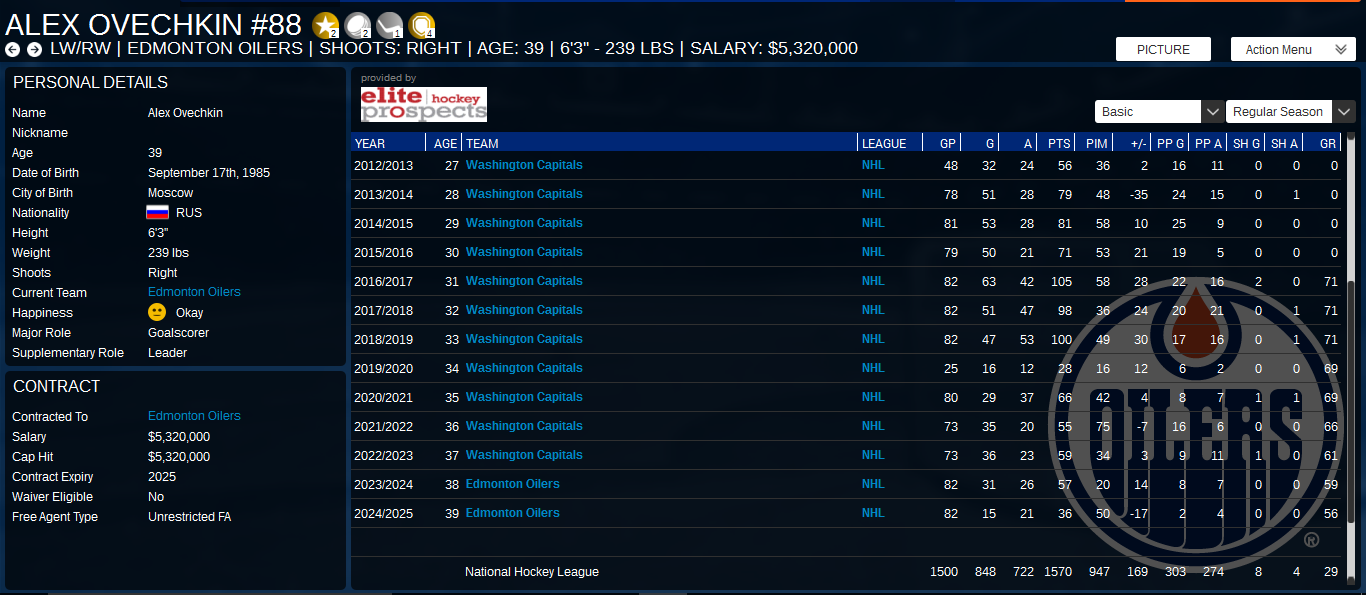Click NHL league link for 2012/2013
The image size is (1366, 595).
point(873,165)
